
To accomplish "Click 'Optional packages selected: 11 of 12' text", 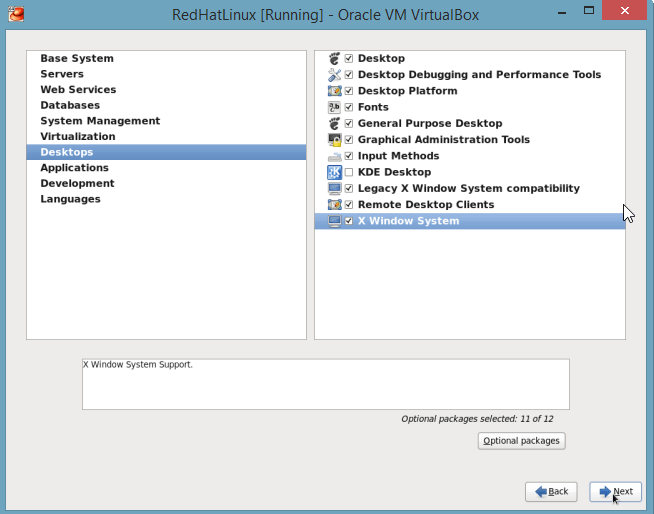I will pyautogui.click(x=477, y=419).
